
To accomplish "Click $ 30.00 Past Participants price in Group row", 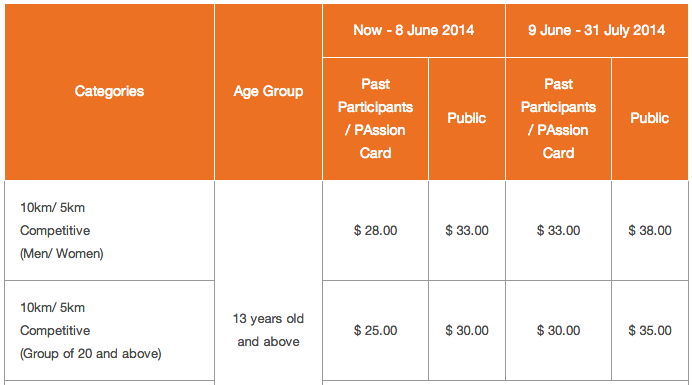I will (558, 330).
